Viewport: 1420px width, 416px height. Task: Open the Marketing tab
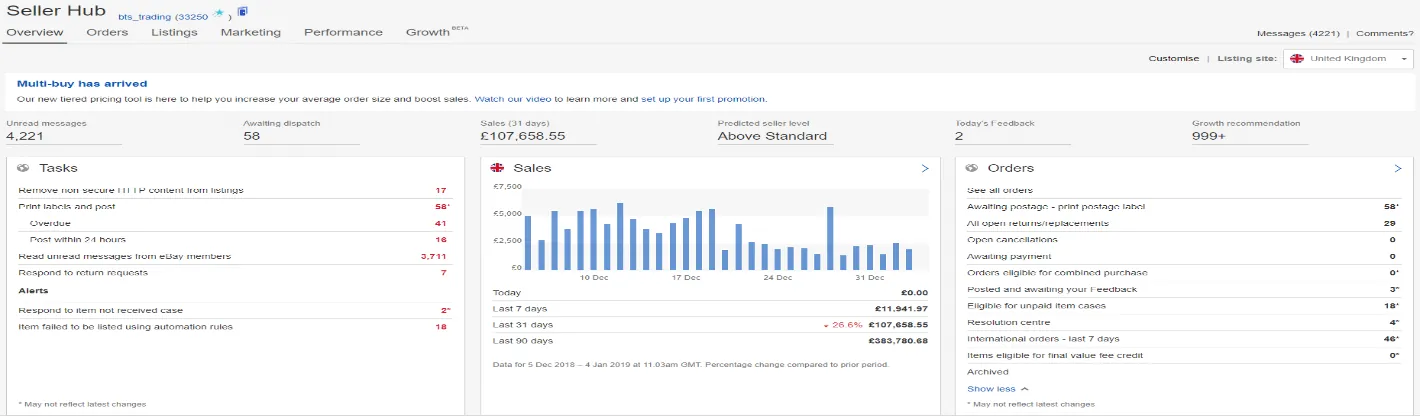tap(251, 32)
